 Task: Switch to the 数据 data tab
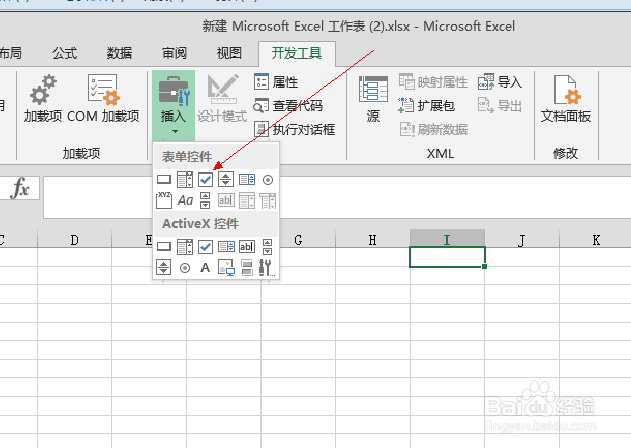point(119,53)
